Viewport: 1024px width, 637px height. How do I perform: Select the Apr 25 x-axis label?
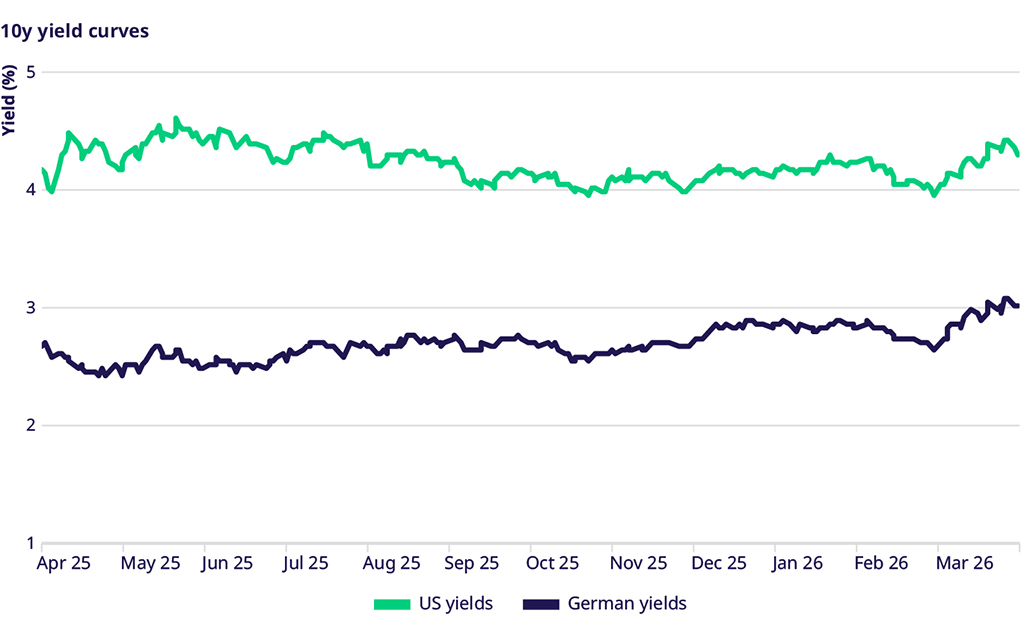click(x=64, y=563)
